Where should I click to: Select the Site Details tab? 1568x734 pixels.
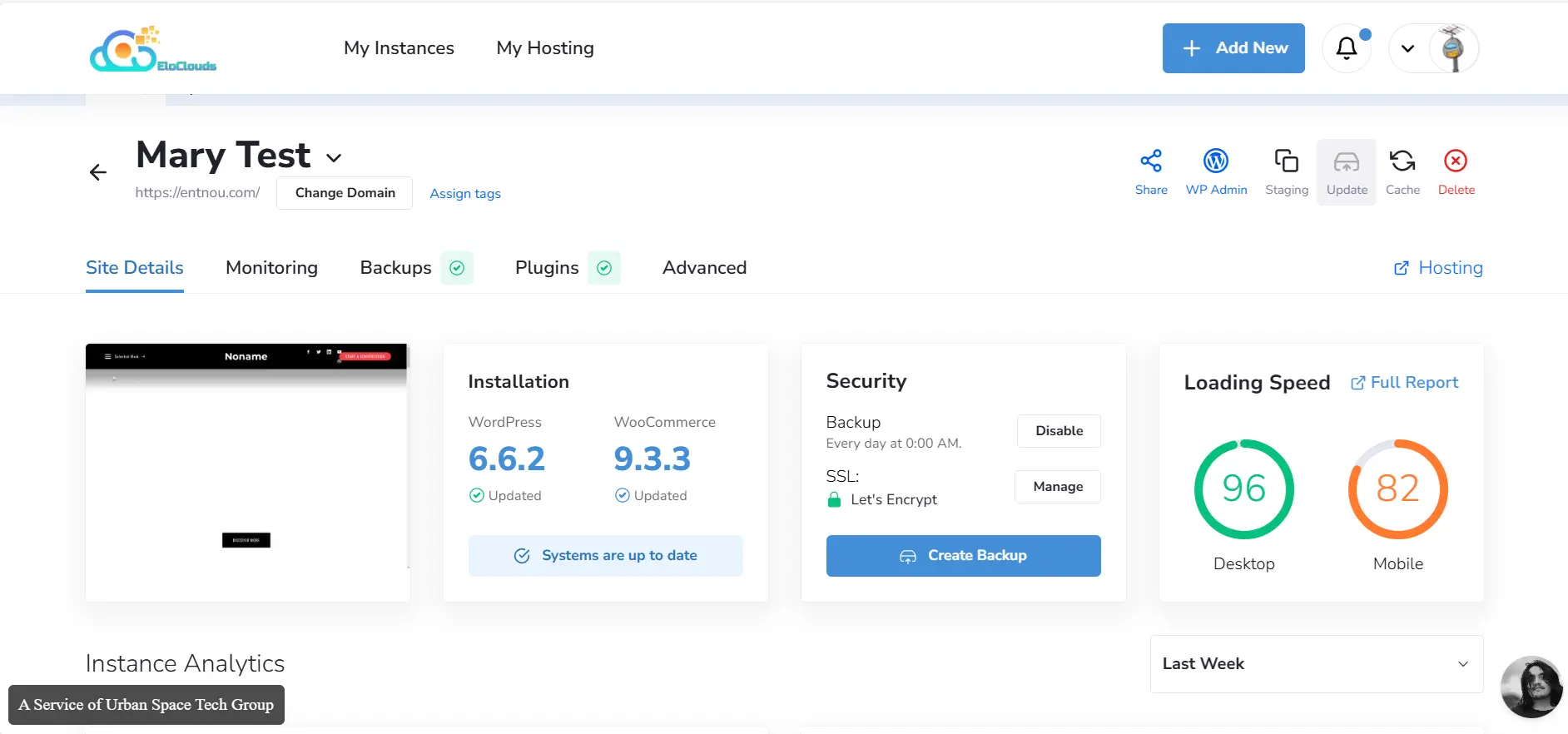click(135, 268)
